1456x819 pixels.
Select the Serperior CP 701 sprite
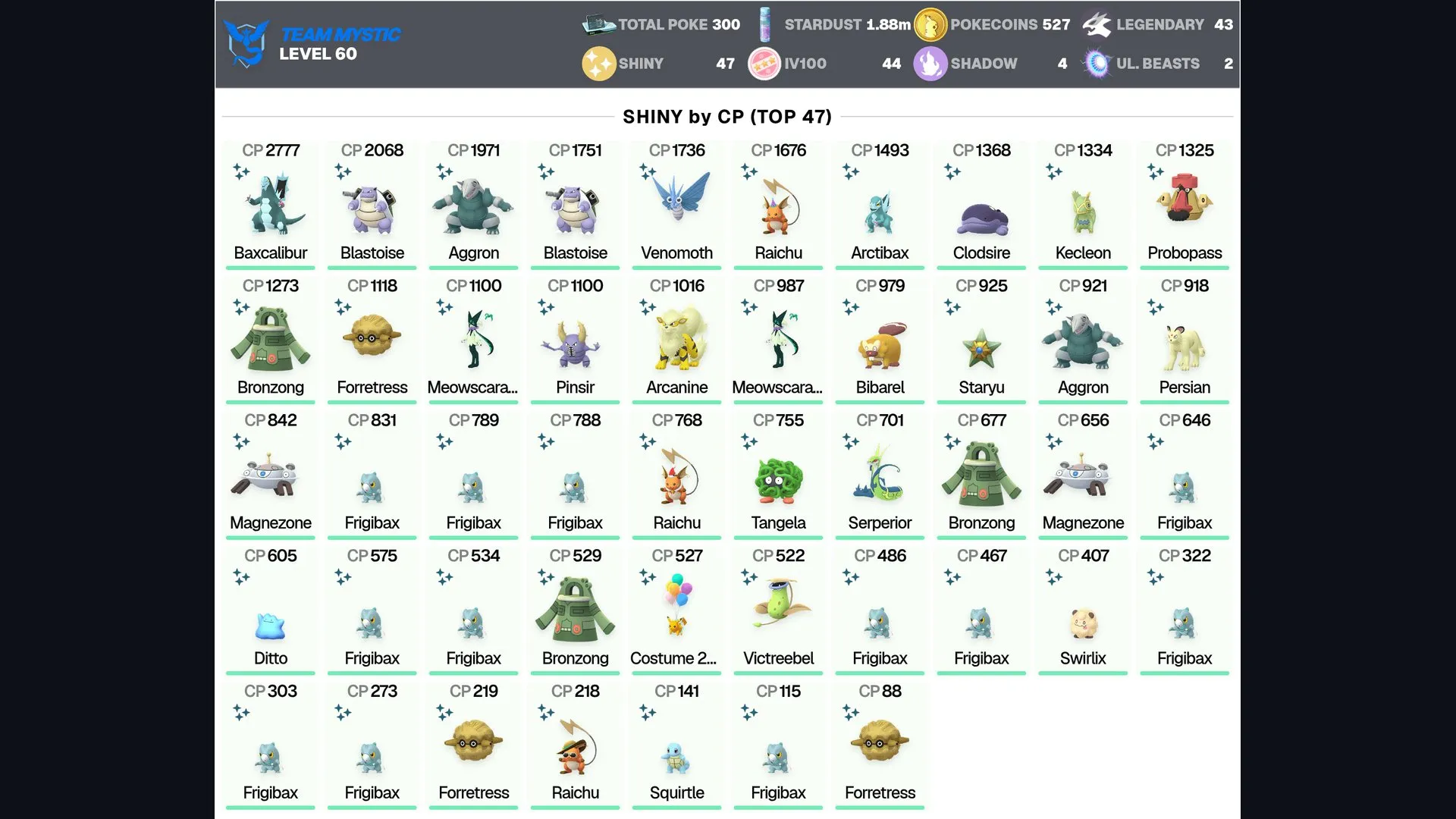pyautogui.click(x=880, y=472)
